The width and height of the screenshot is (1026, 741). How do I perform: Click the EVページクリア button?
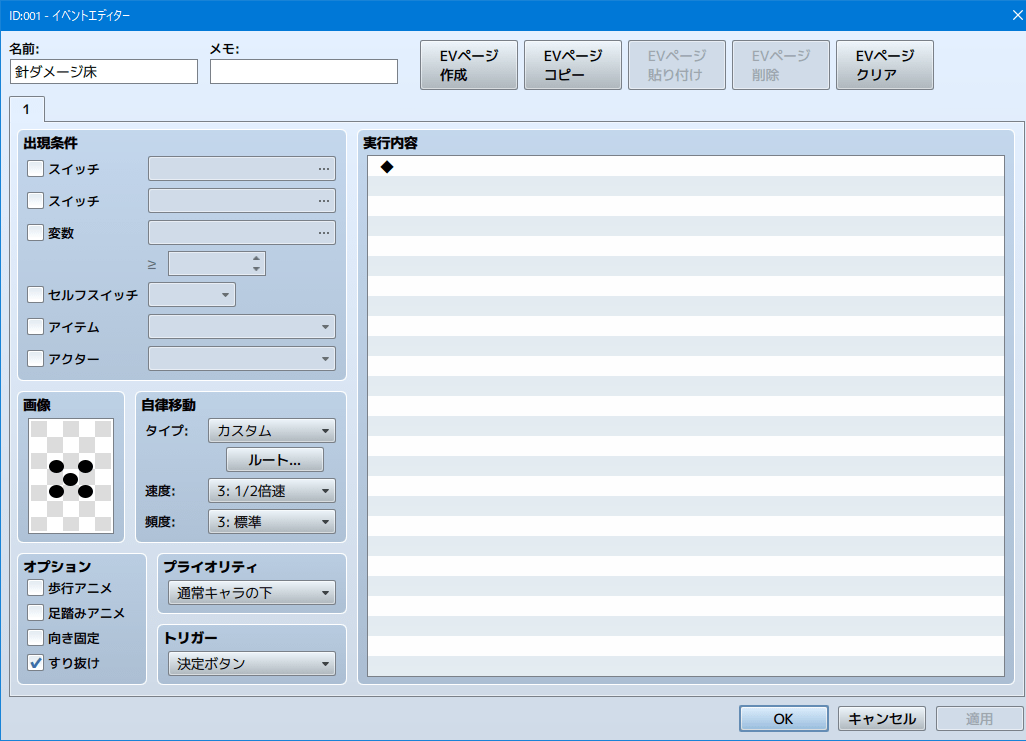click(x=884, y=65)
